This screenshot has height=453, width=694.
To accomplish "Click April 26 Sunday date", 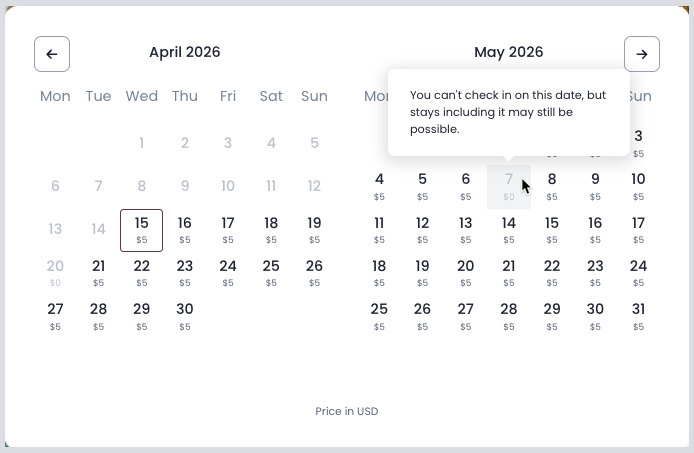I will click(314, 272).
